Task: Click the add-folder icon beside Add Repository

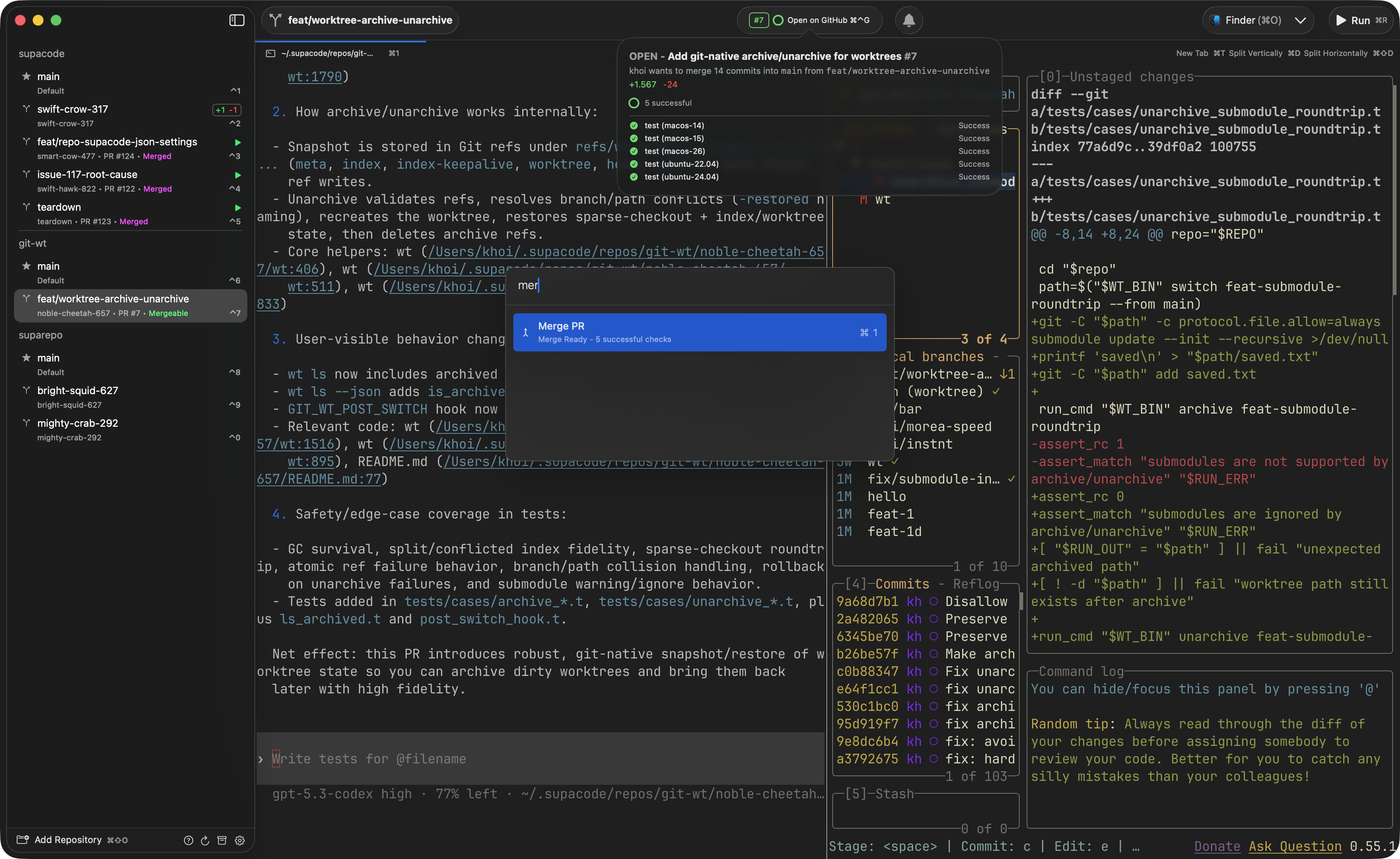Action: 23,840
